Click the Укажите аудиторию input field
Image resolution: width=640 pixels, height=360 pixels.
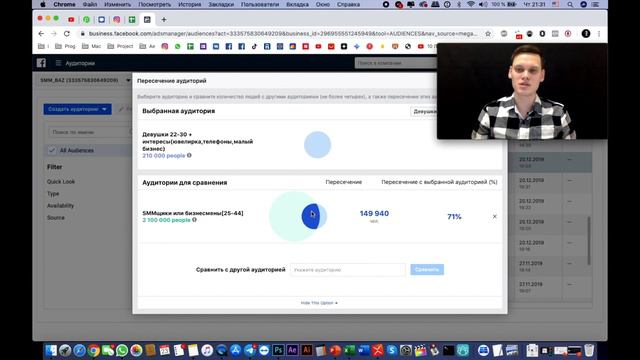348,270
